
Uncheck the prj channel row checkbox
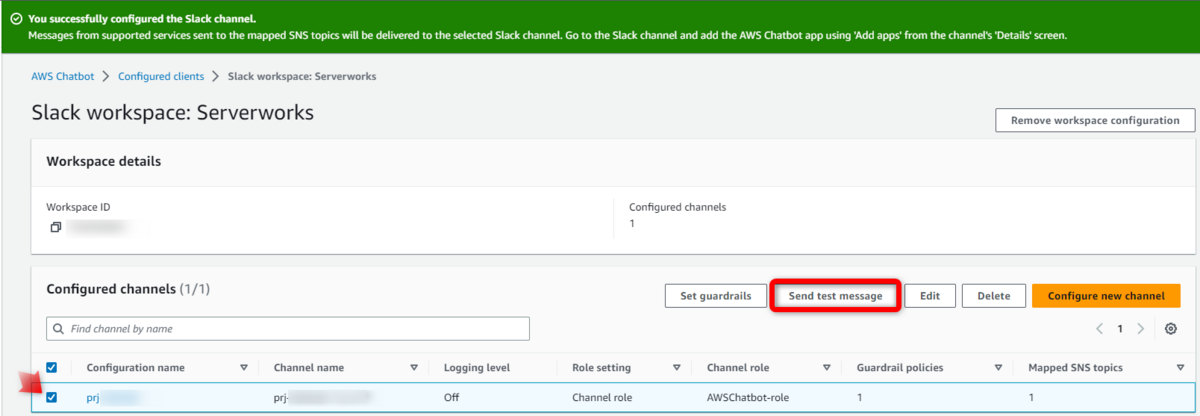point(53,397)
